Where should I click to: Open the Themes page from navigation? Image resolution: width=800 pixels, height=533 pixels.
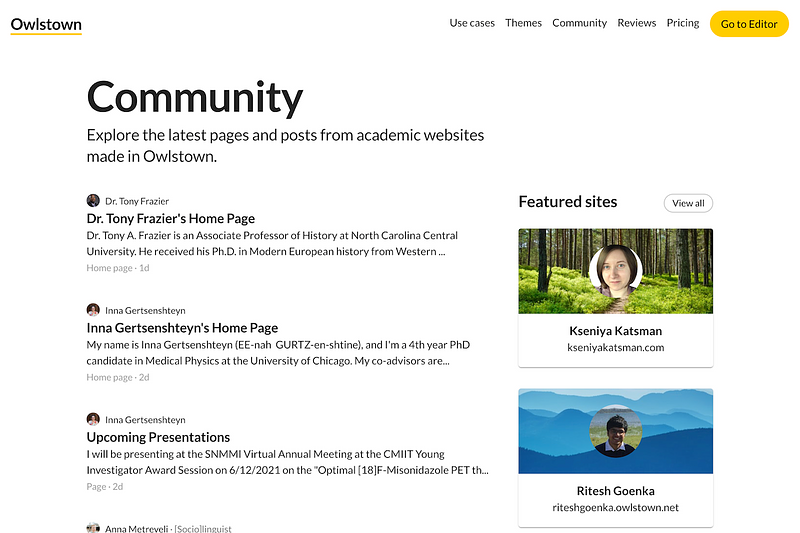point(523,23)
